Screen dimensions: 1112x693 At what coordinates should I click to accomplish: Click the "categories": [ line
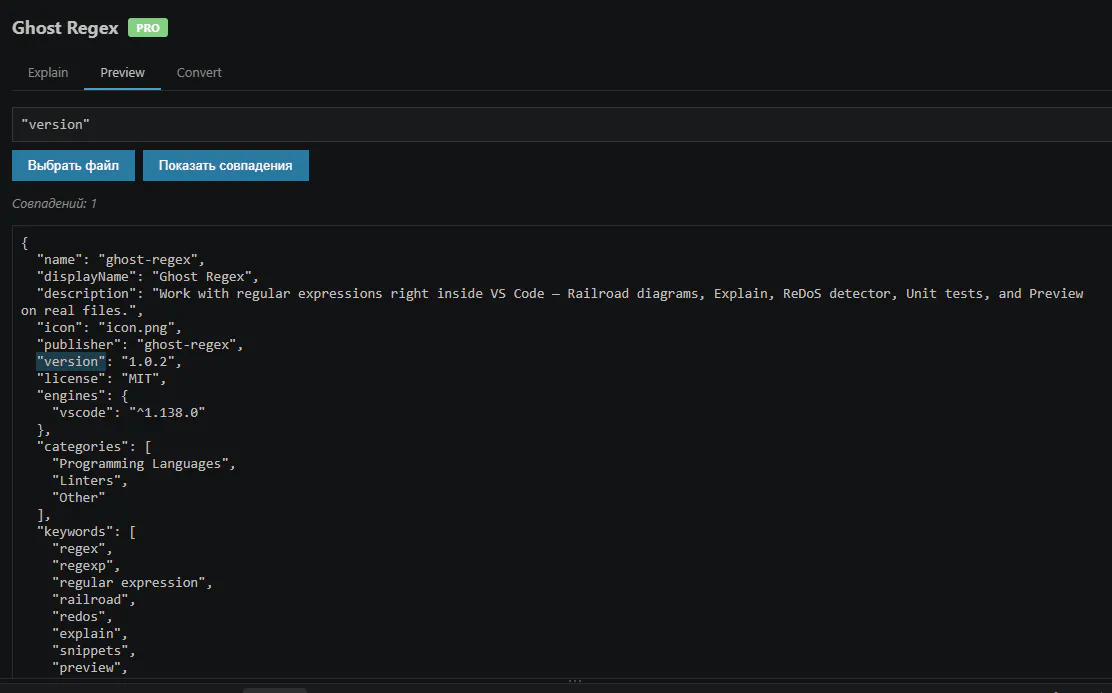tap(94, 447)
